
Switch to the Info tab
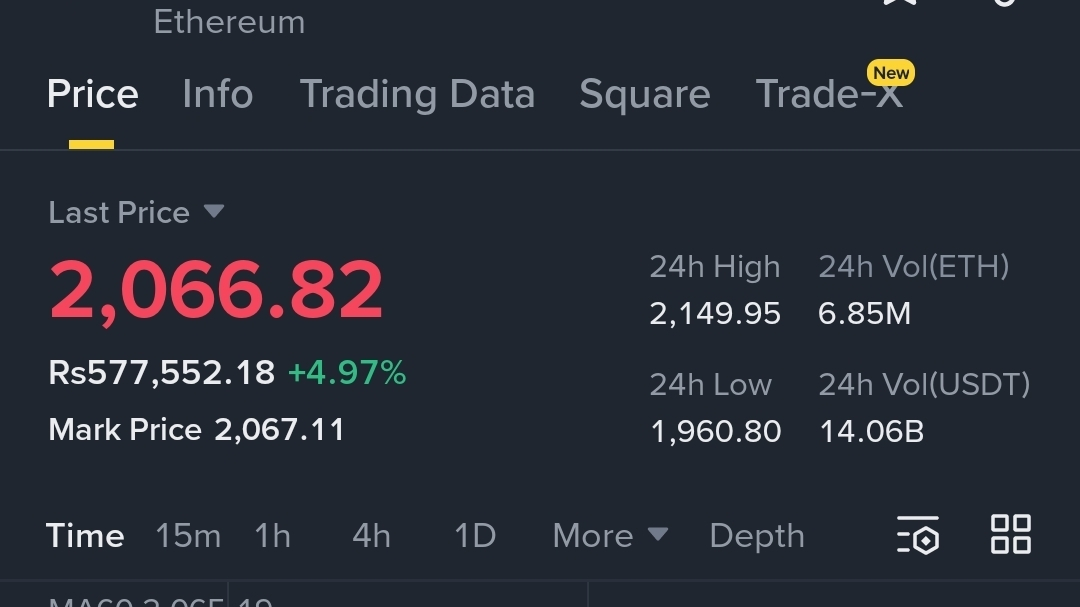pos(217,95)
